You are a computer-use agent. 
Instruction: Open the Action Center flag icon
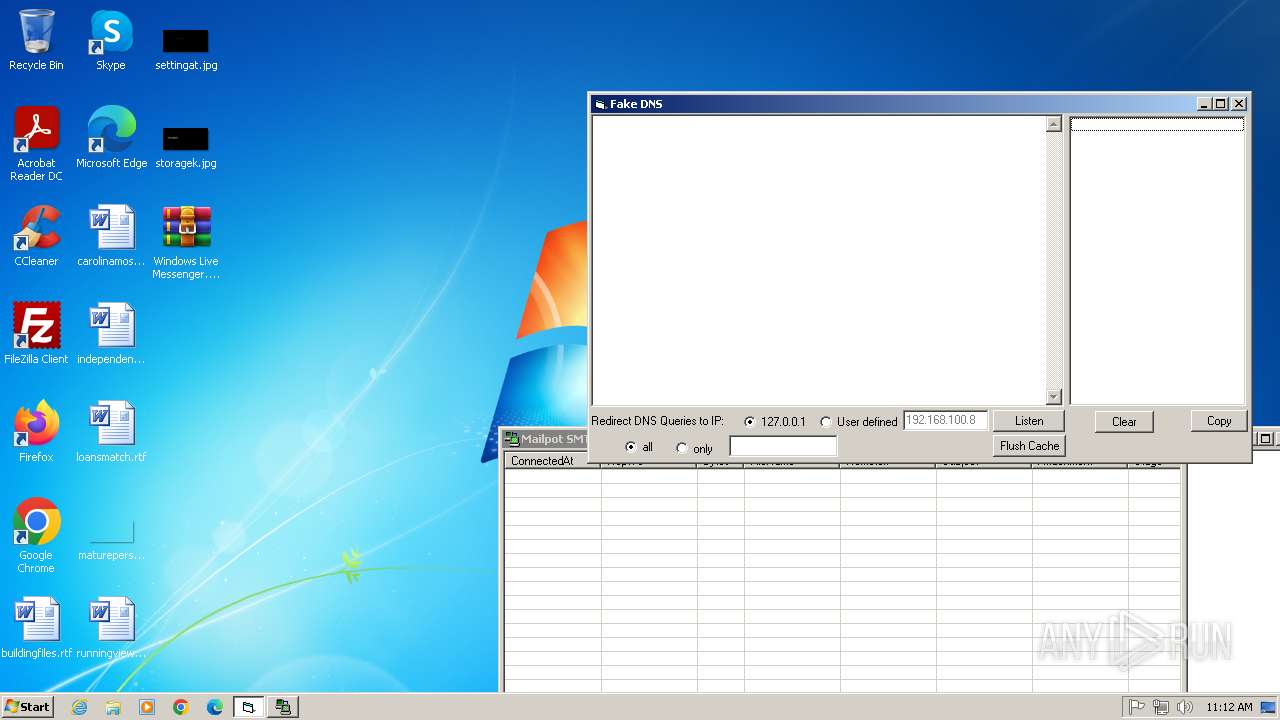point(1137,707)
